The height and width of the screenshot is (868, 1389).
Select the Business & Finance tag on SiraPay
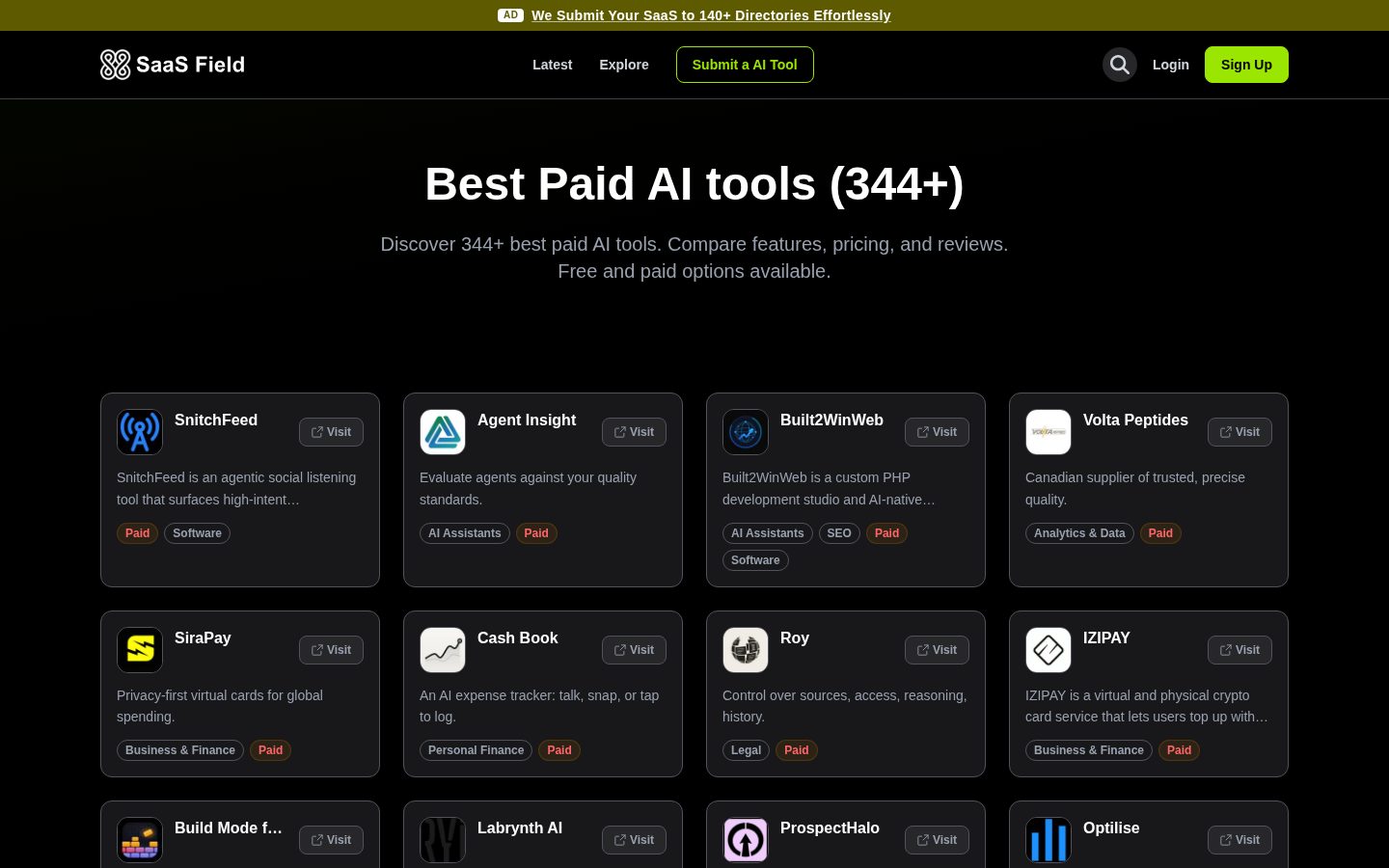pyautogui.click(x=180, y=750)
